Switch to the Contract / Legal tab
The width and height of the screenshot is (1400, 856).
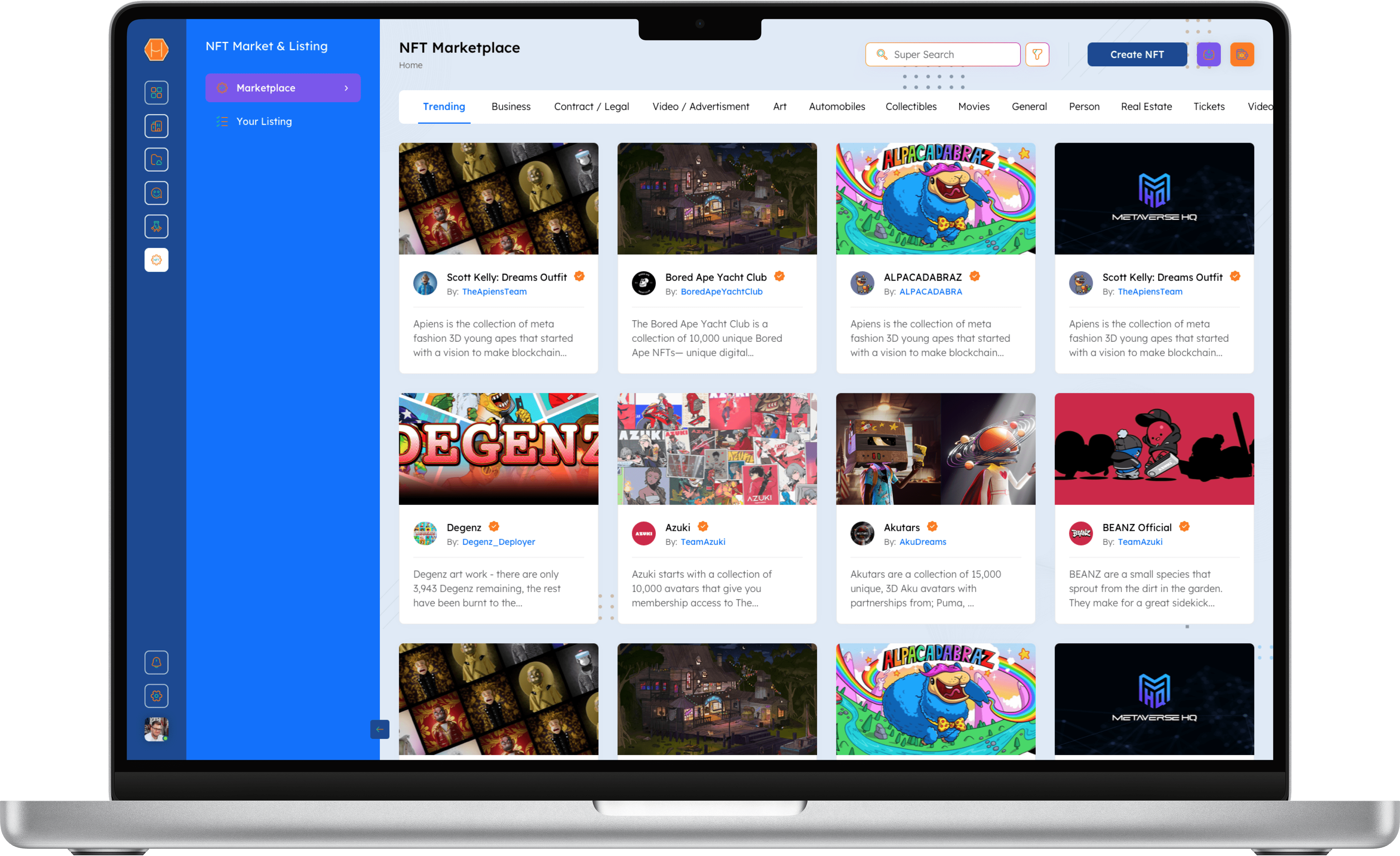point(591,107)
